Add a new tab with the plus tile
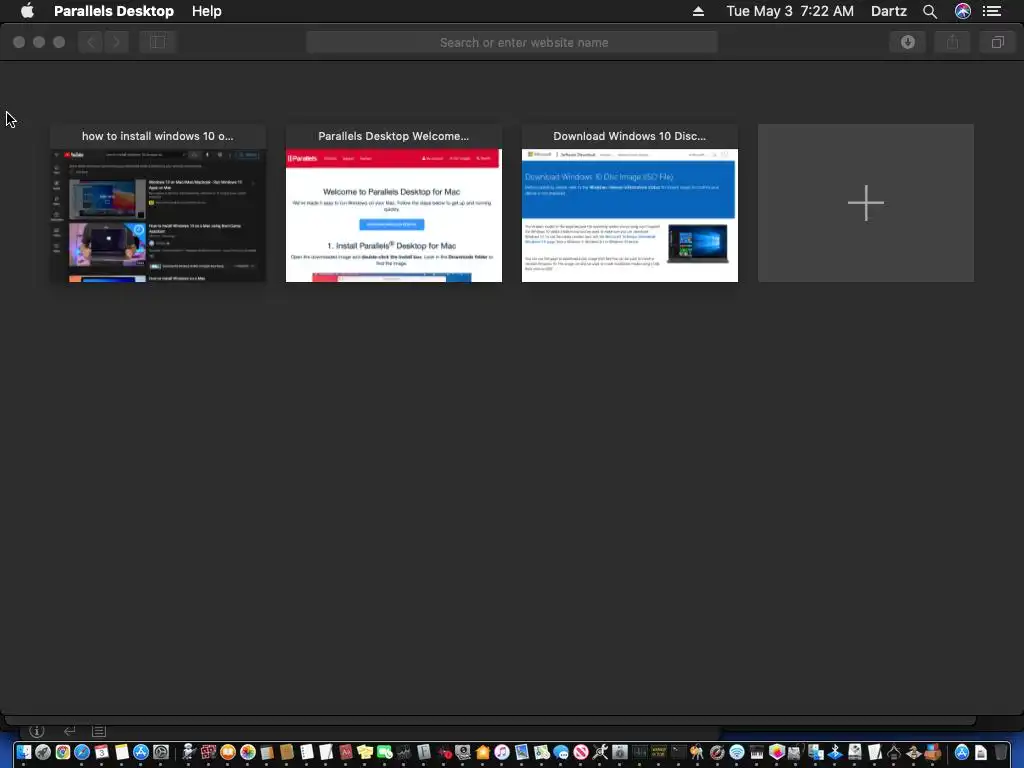1024x768 pixels. coord(865,203)
